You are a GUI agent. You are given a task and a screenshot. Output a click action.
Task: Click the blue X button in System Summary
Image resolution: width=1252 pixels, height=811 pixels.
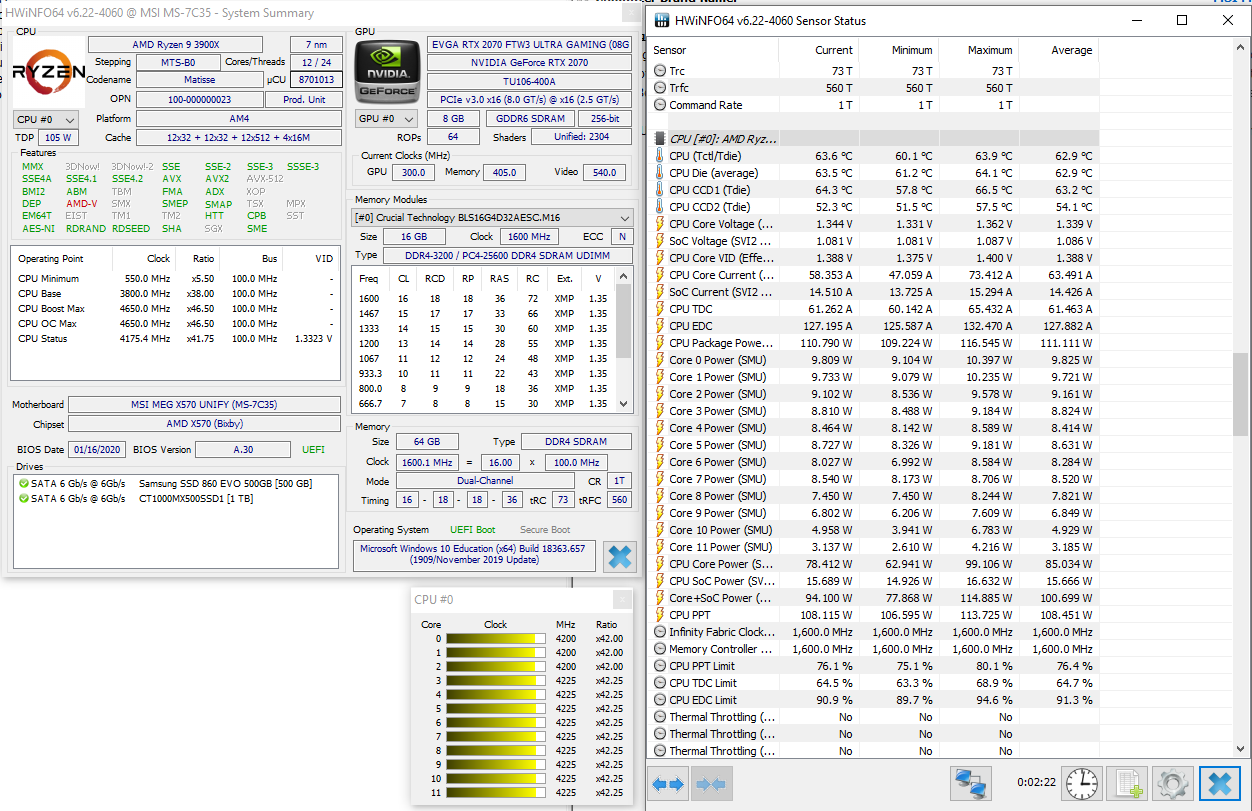point(620,557)
